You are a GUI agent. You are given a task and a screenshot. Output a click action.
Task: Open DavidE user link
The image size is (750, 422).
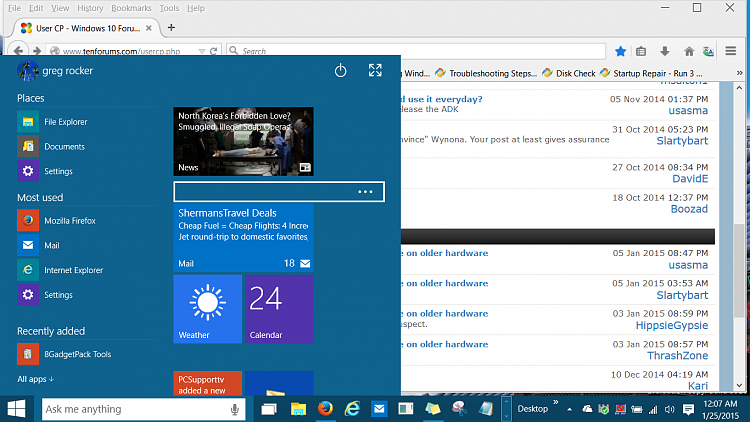tap(690, 178)
